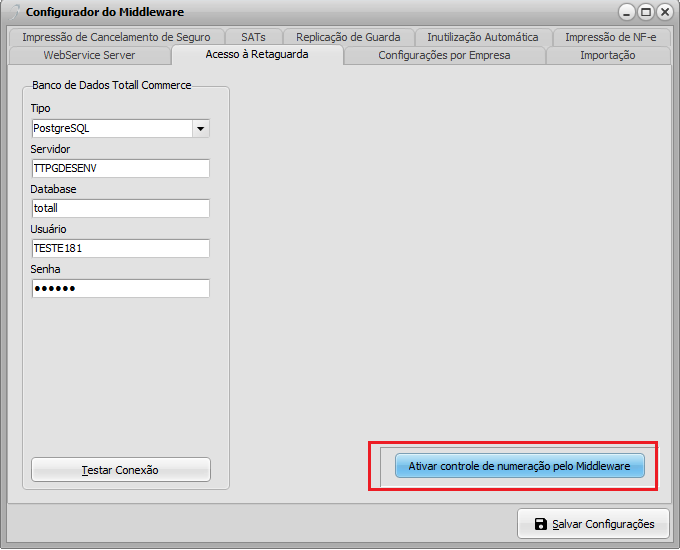Expand the Tipo database dropdown arrow
680x550 pixels.
(200, 128)
